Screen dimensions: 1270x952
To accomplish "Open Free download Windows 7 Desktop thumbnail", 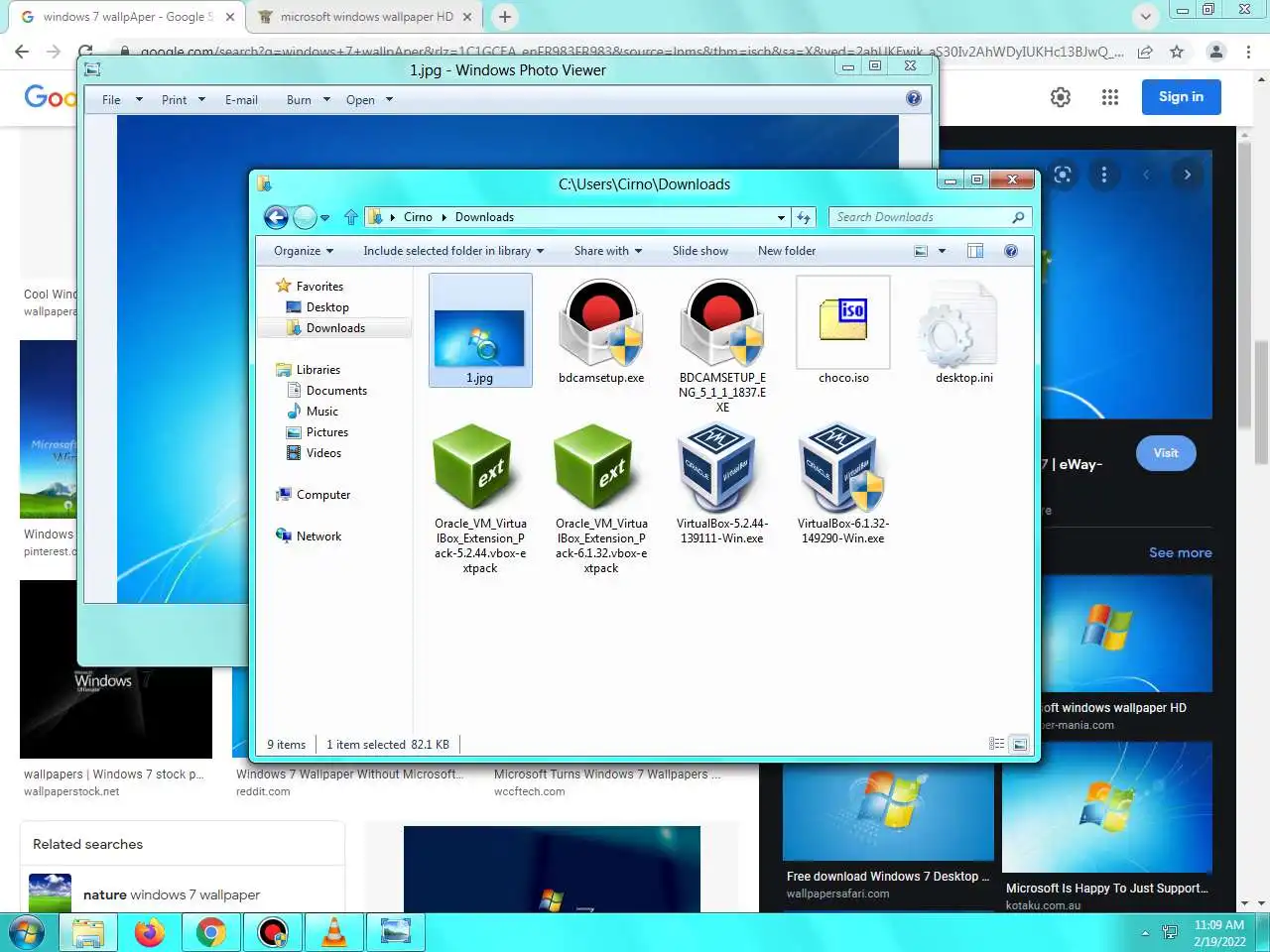I will point(888,811).
